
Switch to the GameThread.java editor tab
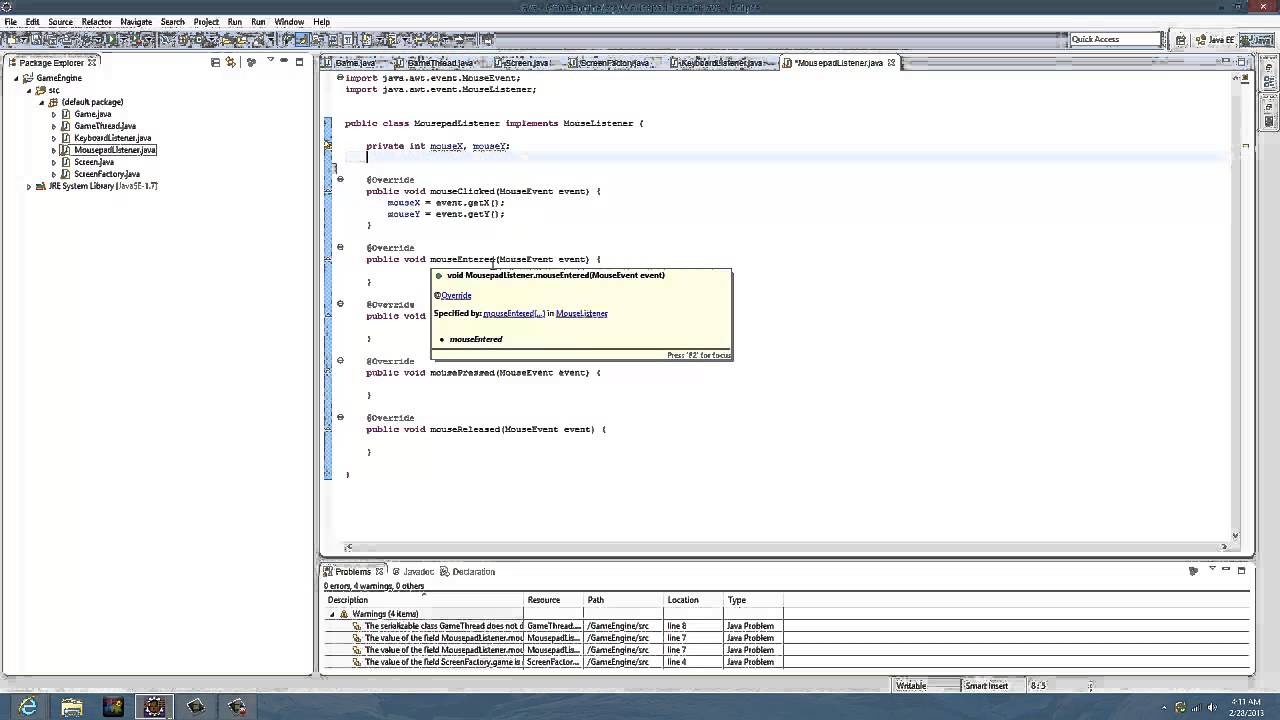[x=441, y=63]
